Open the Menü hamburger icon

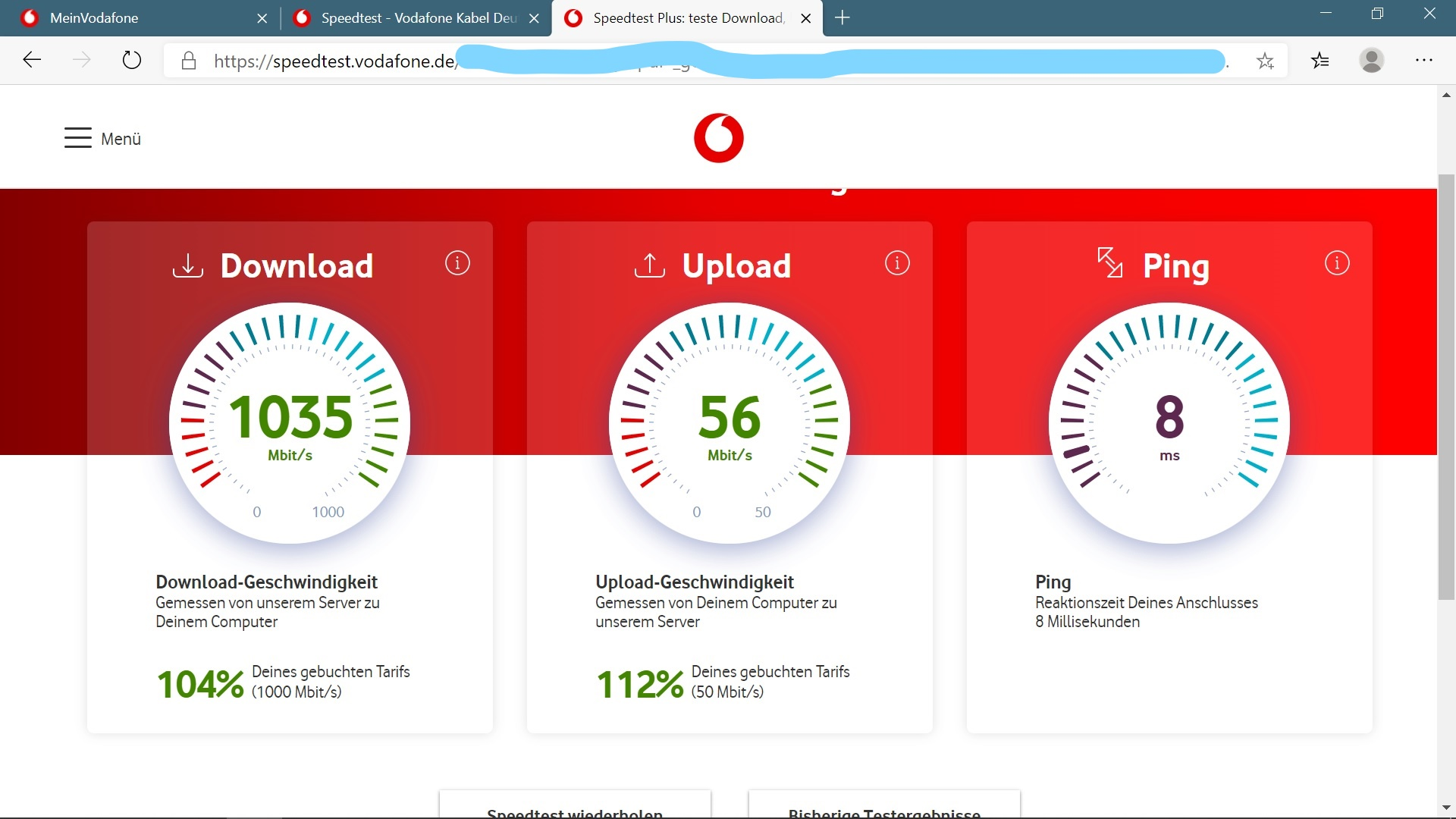pos(78,138)
